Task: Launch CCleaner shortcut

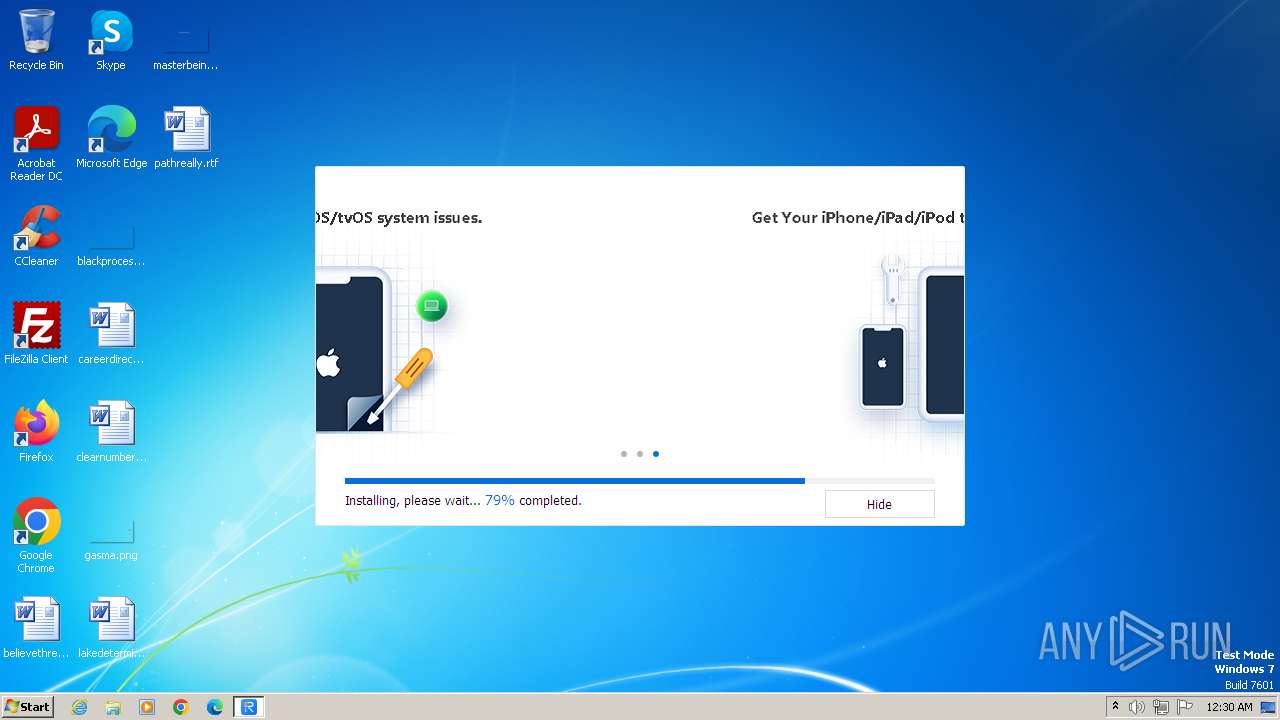Action: coord(36,236)
